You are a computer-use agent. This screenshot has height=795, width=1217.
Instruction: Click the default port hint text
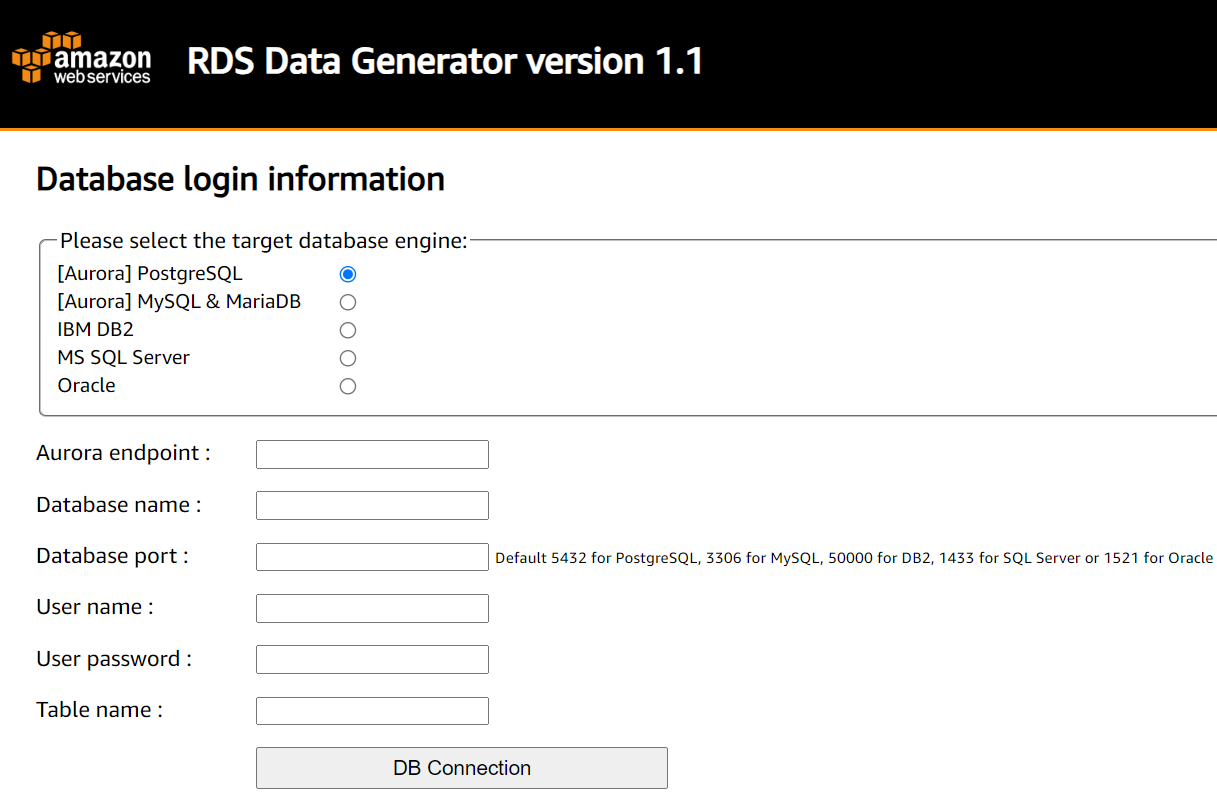(x=853, y=558)
